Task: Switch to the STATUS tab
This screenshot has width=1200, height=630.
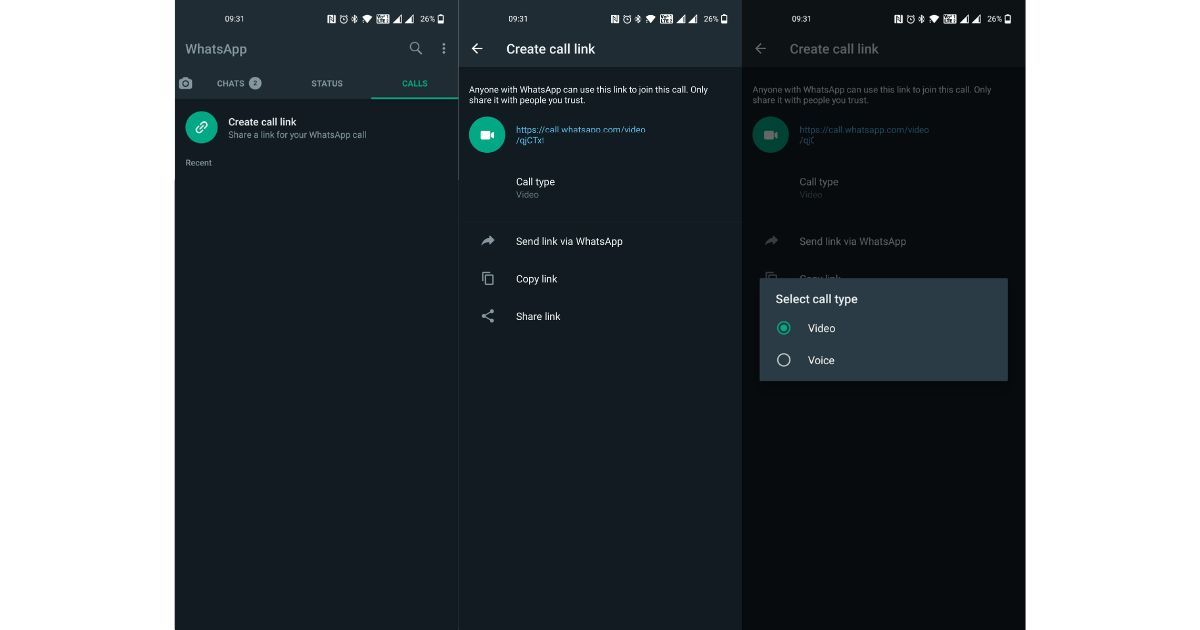Action: (327, 84)
